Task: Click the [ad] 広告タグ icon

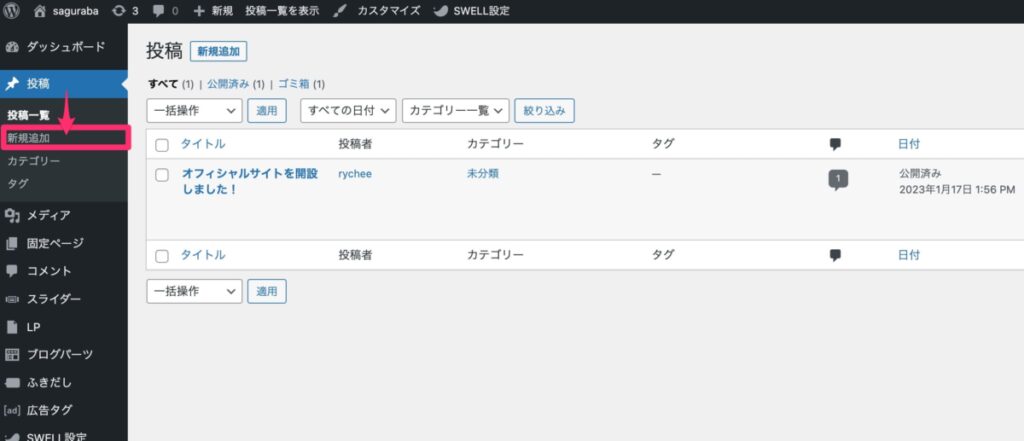Action: coord(12,410)
